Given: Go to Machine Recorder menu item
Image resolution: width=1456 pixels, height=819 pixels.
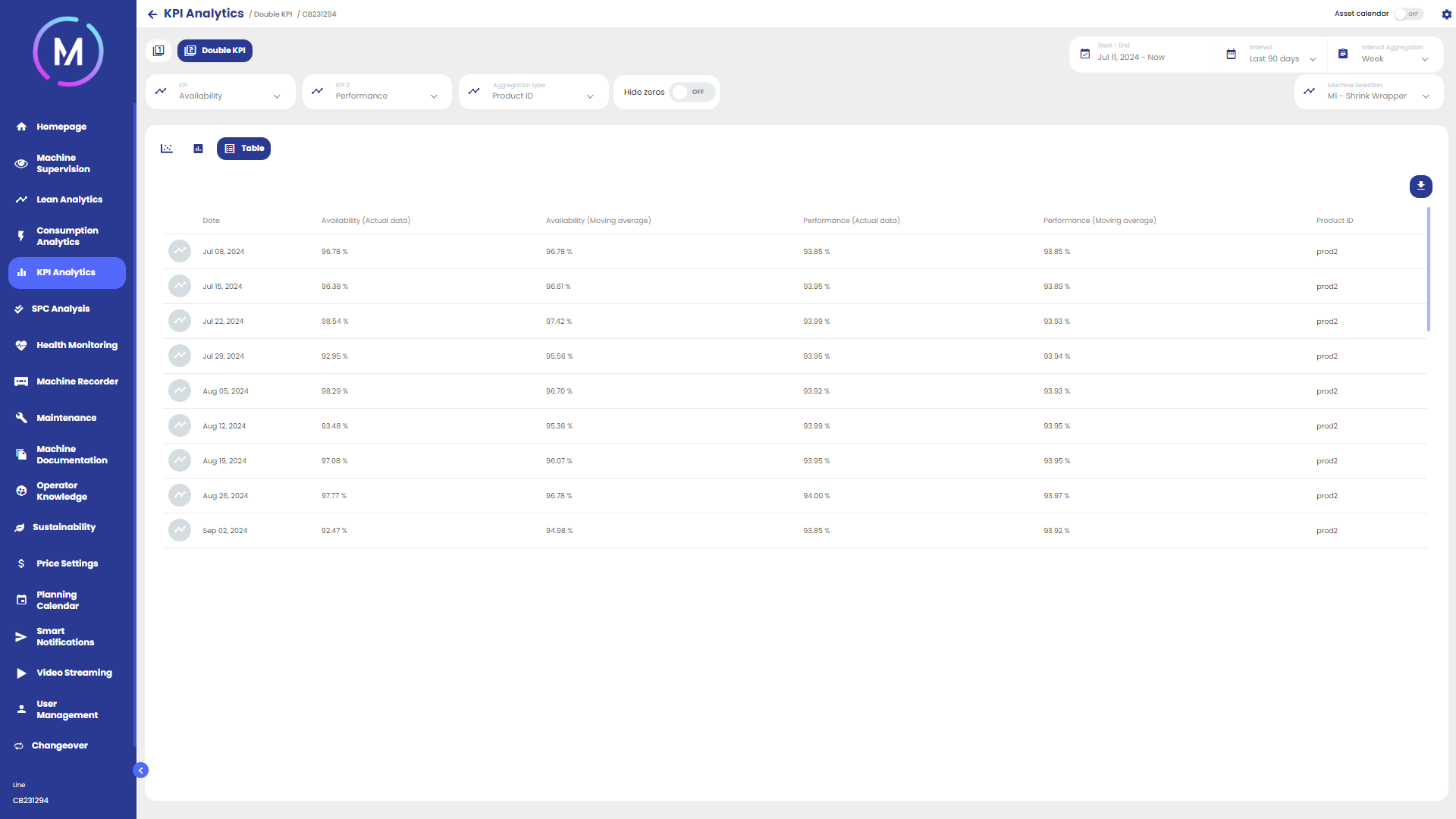Looking at the screenshot, I should (77, 381).
